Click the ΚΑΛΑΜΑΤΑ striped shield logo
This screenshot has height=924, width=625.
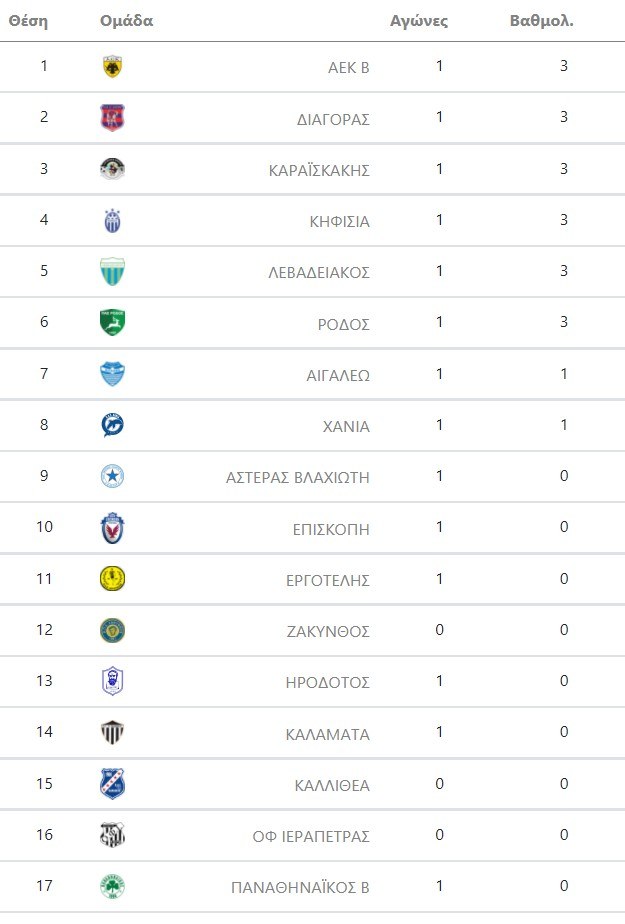coord(113,732)
